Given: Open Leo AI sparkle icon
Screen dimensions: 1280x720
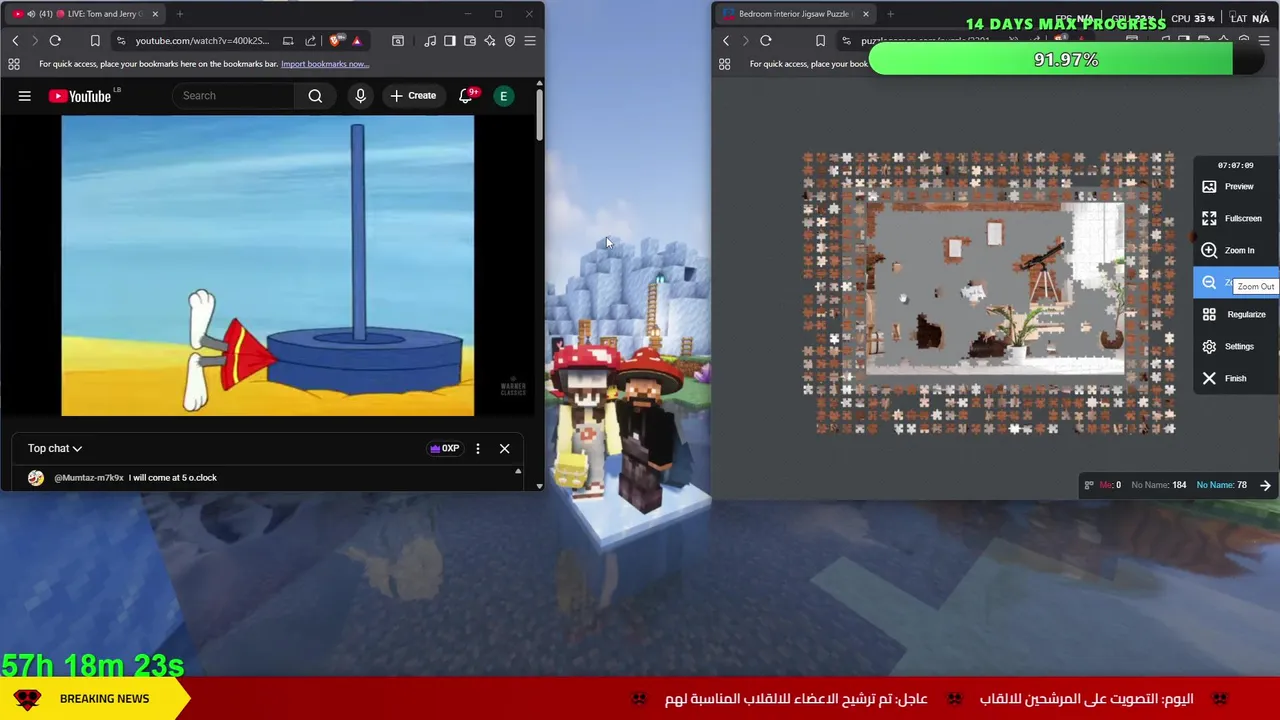Looking at the screenshot, I should 490,41.
